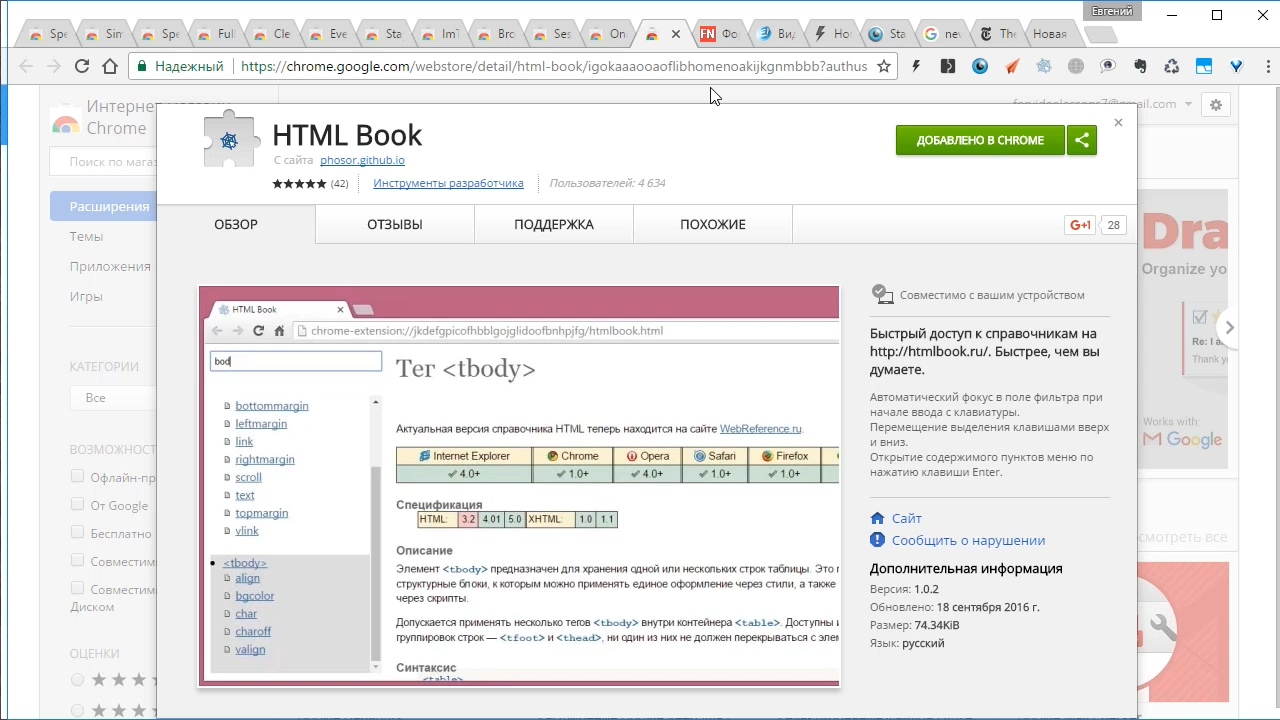The image size is (1280, 720).
Task: Show next promo with right chevron arrow
Action: (x=1229, y=327)
